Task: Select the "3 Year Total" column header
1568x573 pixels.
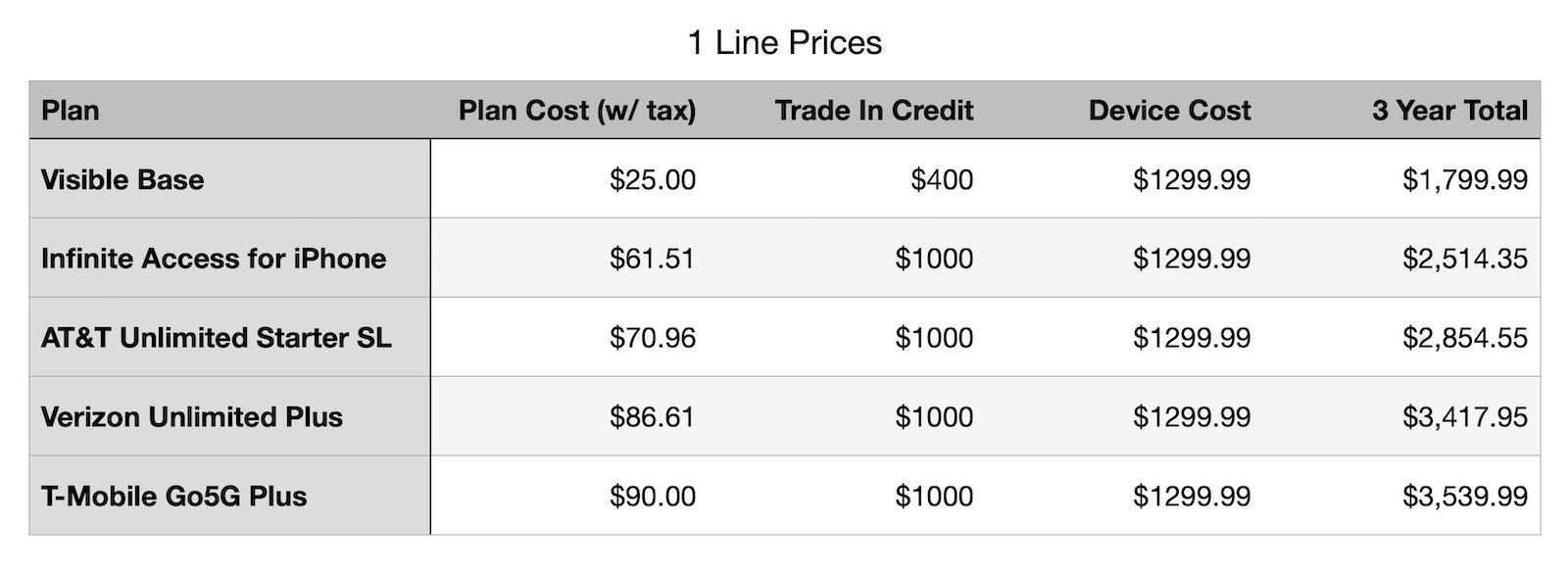Action: [x=1449, y=111]
